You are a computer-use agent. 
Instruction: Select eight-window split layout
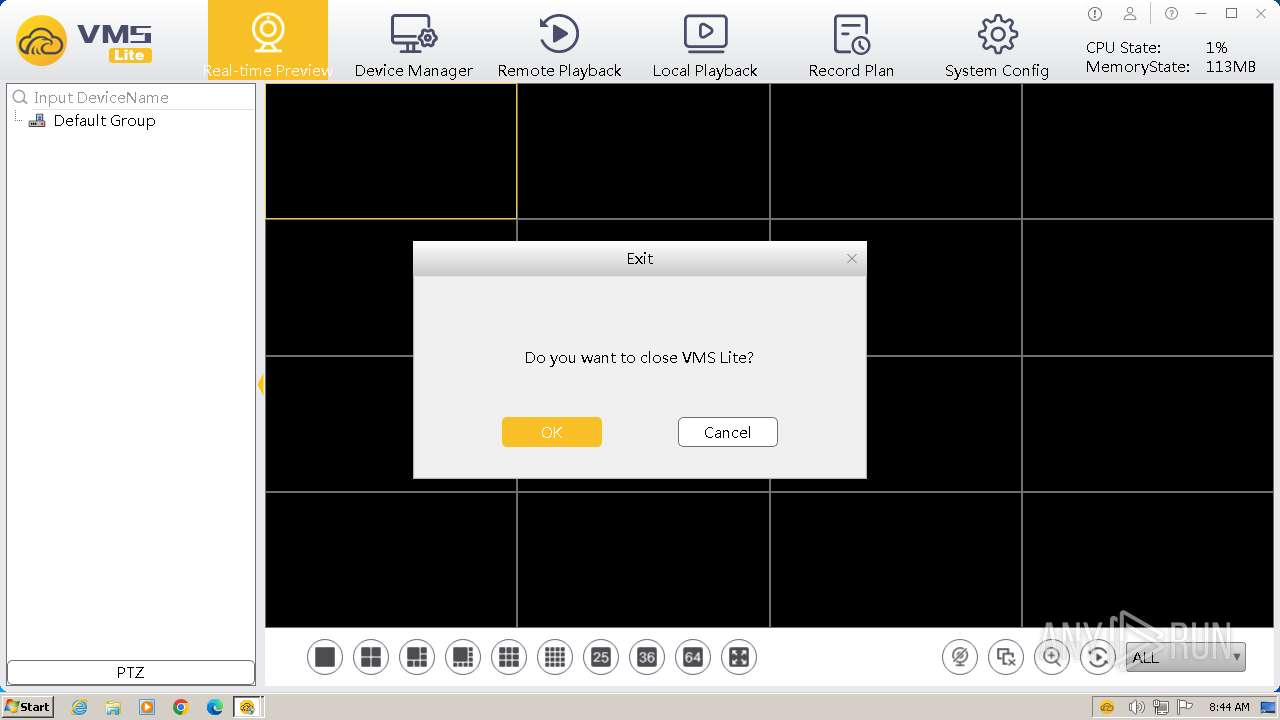(x=463, y=657)
